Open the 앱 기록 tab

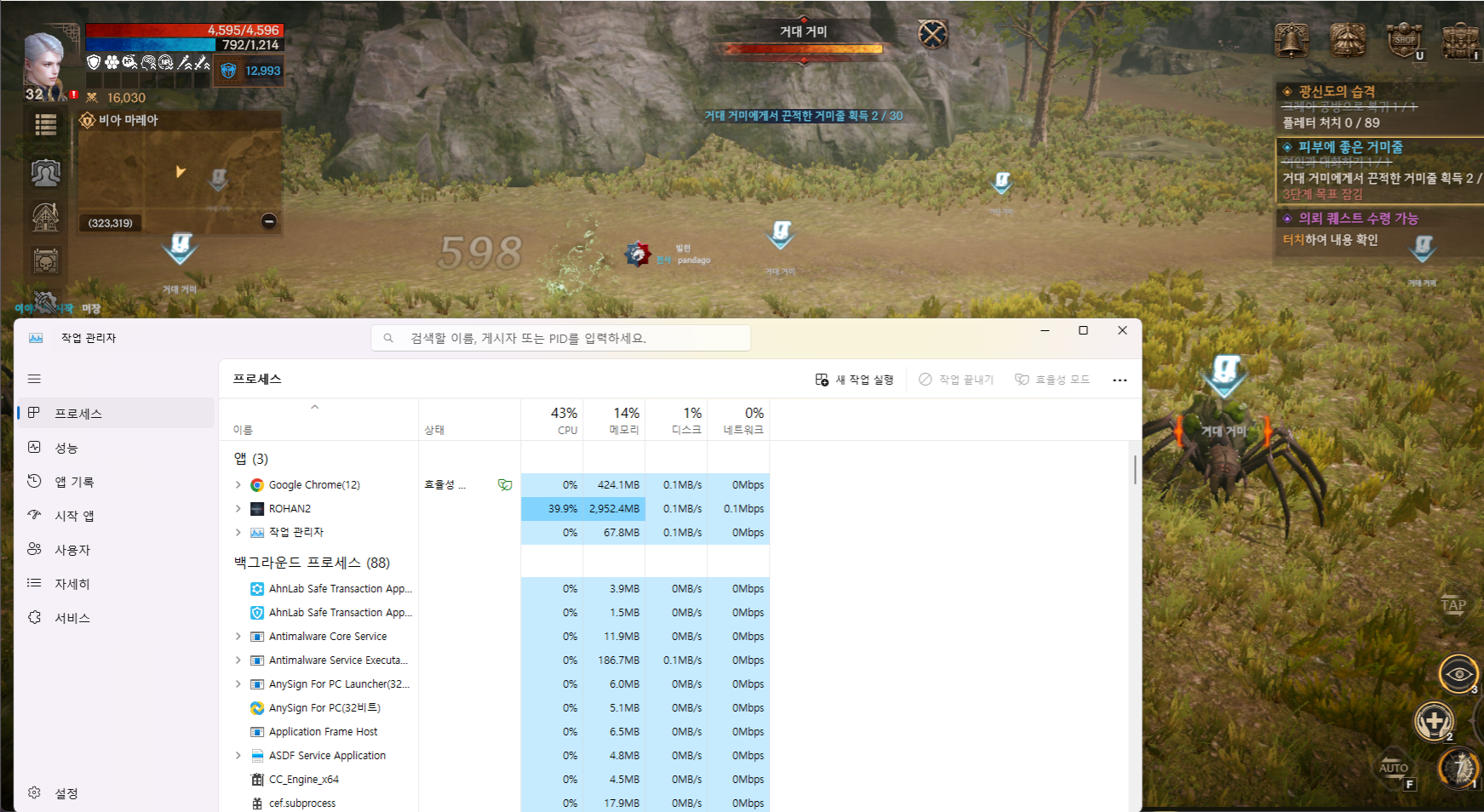pos(117,481)
